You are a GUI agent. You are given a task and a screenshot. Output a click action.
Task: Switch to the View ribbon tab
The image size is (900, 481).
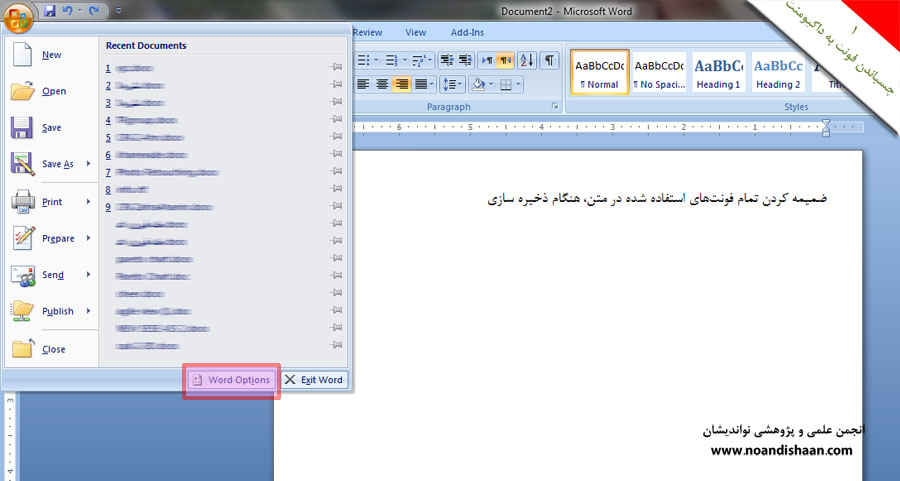(x=415, y=33)
